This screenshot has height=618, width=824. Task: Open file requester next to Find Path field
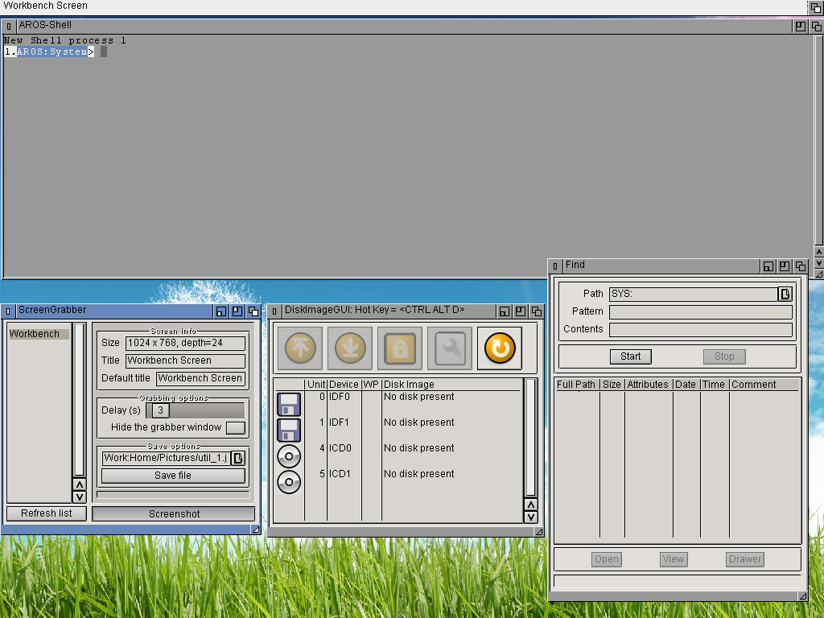tap(785, 294)
